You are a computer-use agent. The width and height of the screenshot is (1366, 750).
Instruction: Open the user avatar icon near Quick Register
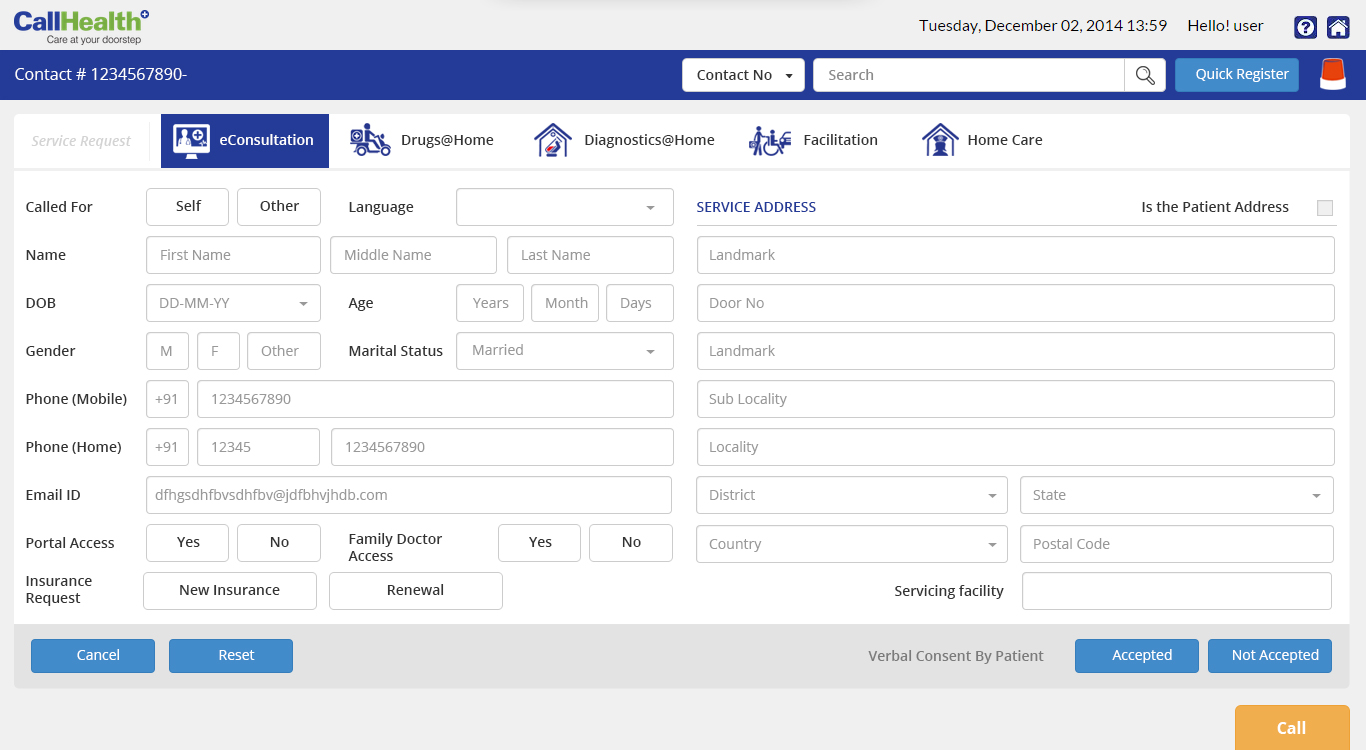pyautogui.click(x=1332, y=73)
